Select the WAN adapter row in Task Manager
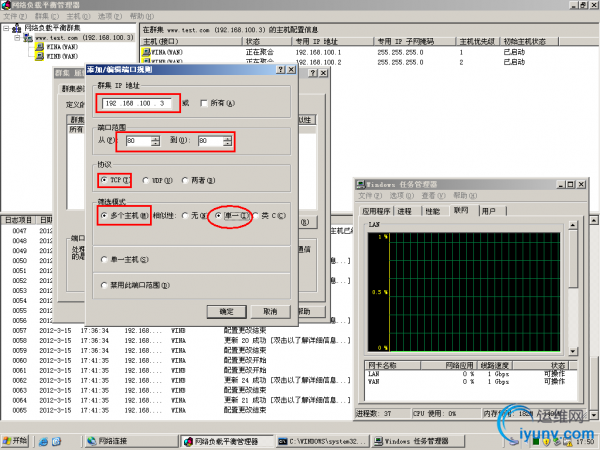The width and height of the screenshot is (600, 450). (x=471, y=382)
